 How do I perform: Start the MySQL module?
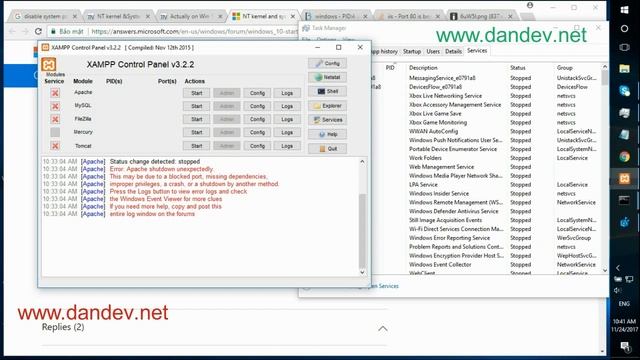[197, 106]
